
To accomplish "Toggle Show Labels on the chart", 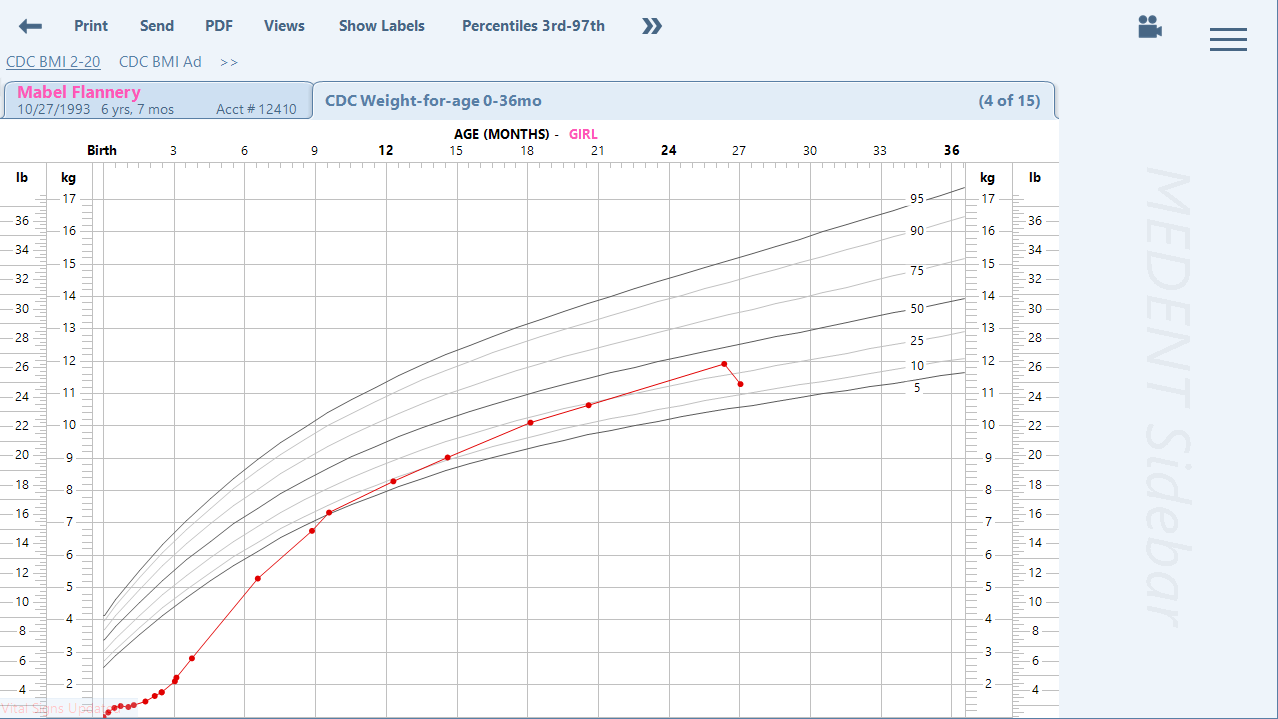I will tap(381, 26).
